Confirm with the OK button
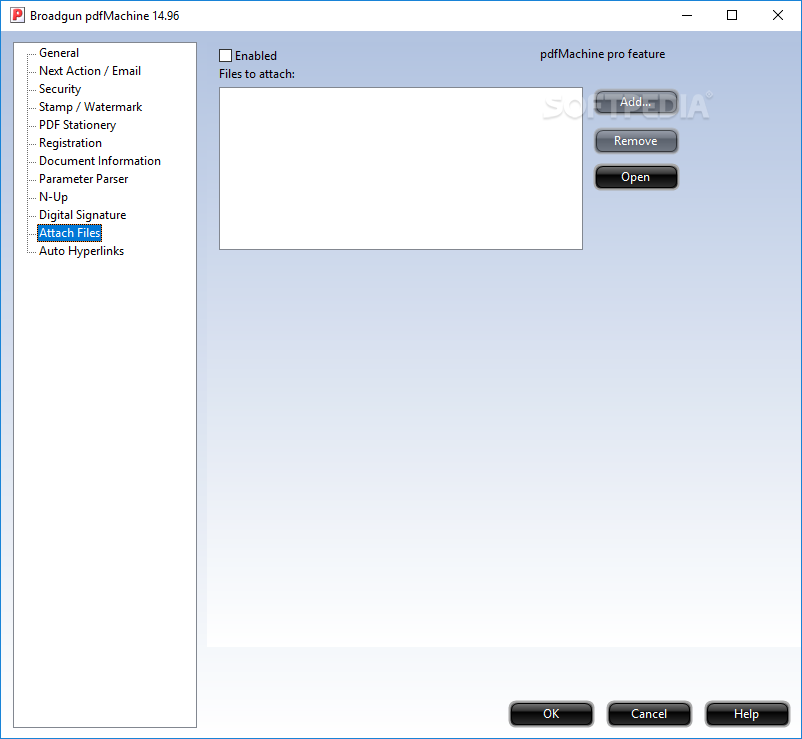Viewport: 802px width, 739px height. pos(551,713)
